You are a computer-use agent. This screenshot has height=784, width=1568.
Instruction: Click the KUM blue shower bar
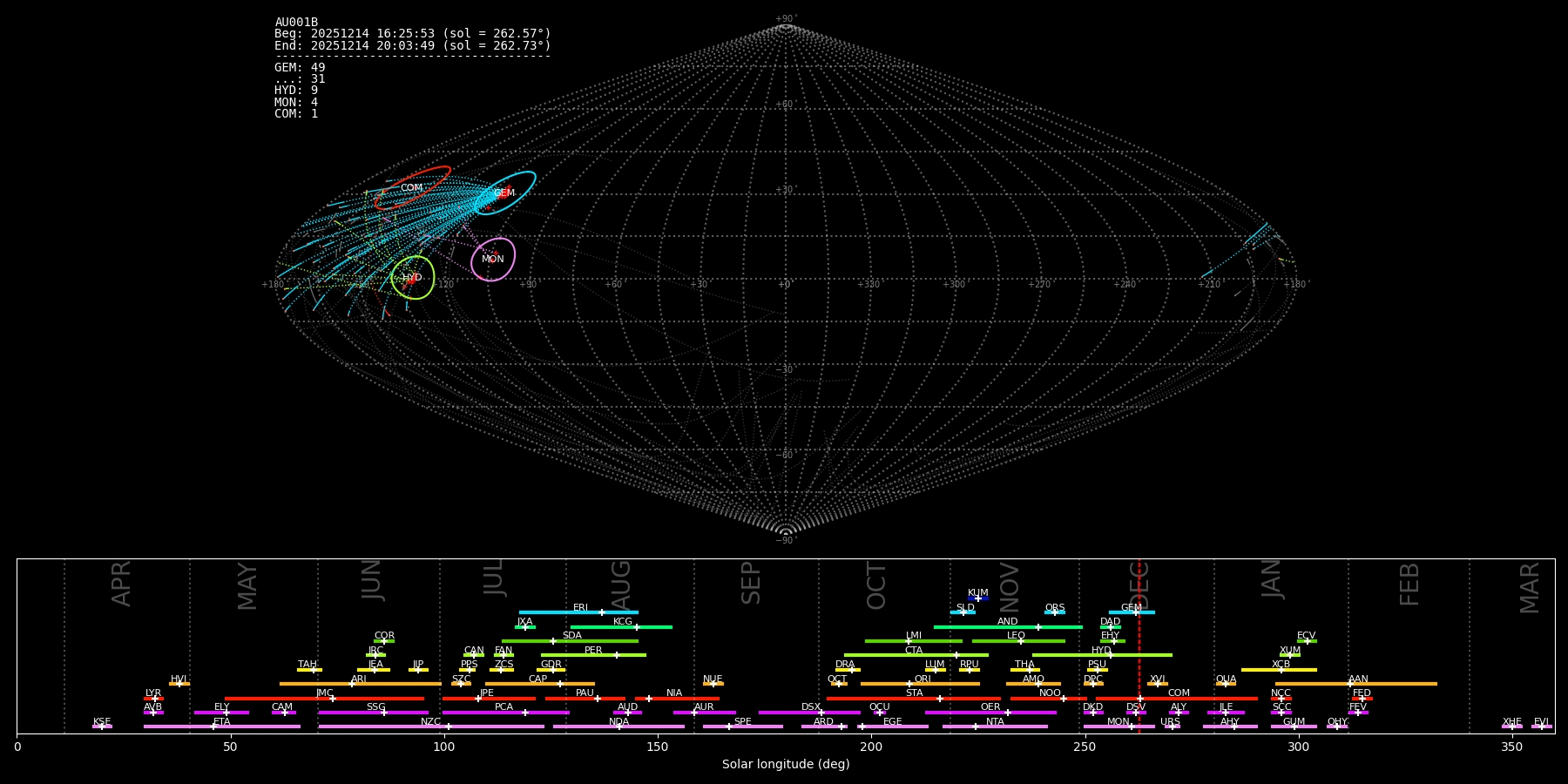coord(978,598)
